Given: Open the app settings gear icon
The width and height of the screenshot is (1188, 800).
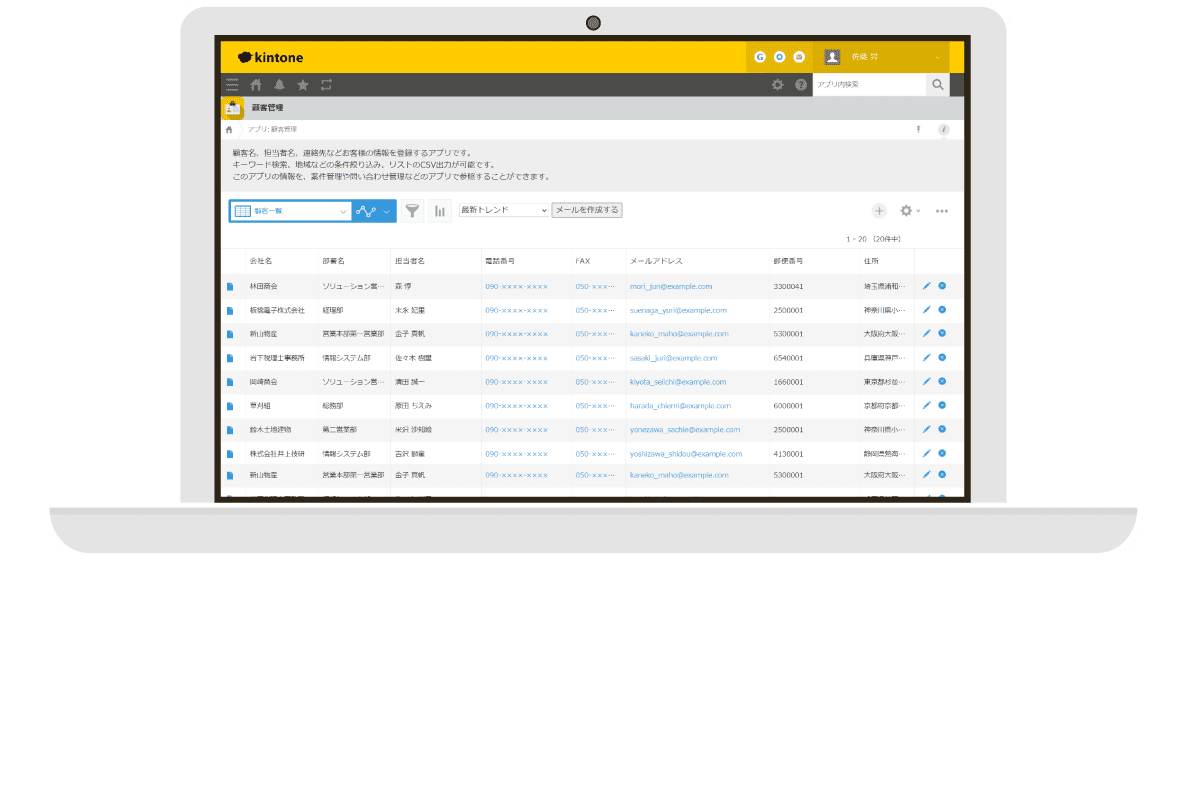Looking at the screenshot, I should pos(908,211).
